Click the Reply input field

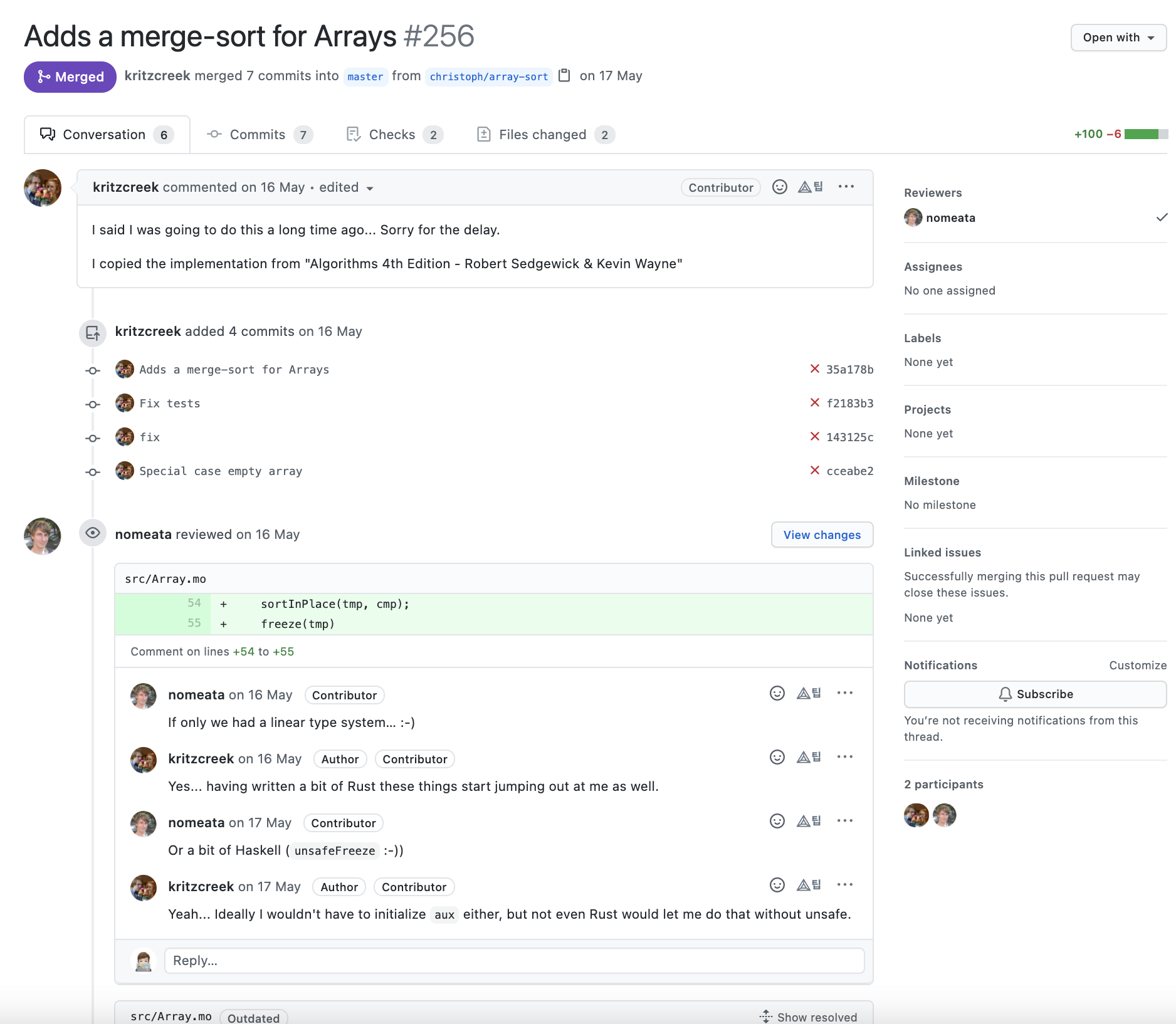514,961
